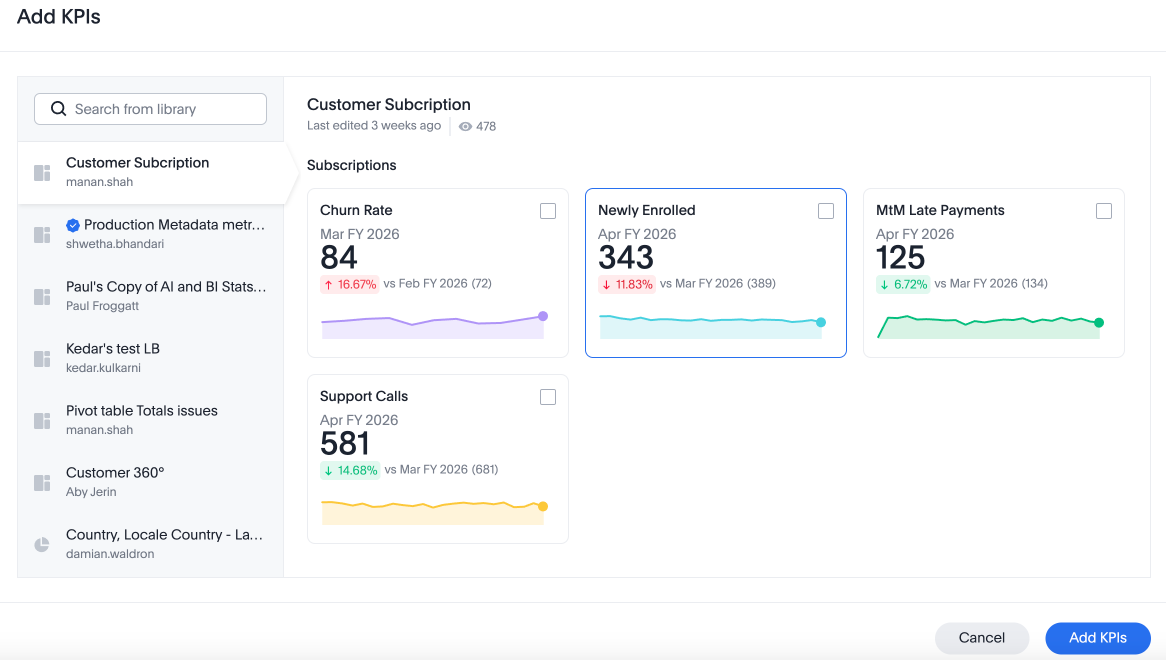
Task: Choose Pivot table Totals issues liveboard
Action: pyautogui.click(x=142, y=411)
